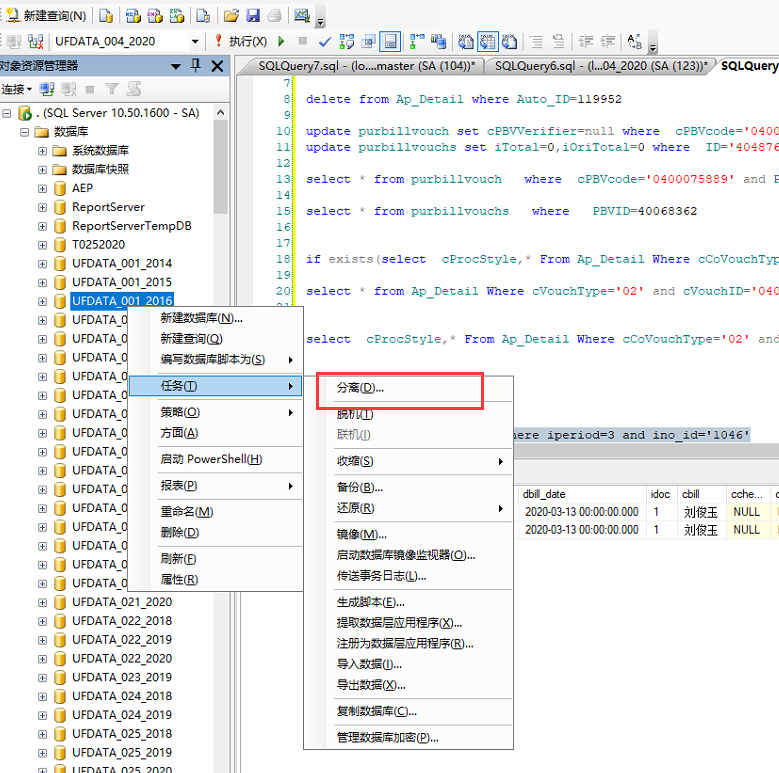Switch to the SQLQuery6.sql tab
This screenshot has height=773, width=779.
point(601,66)
